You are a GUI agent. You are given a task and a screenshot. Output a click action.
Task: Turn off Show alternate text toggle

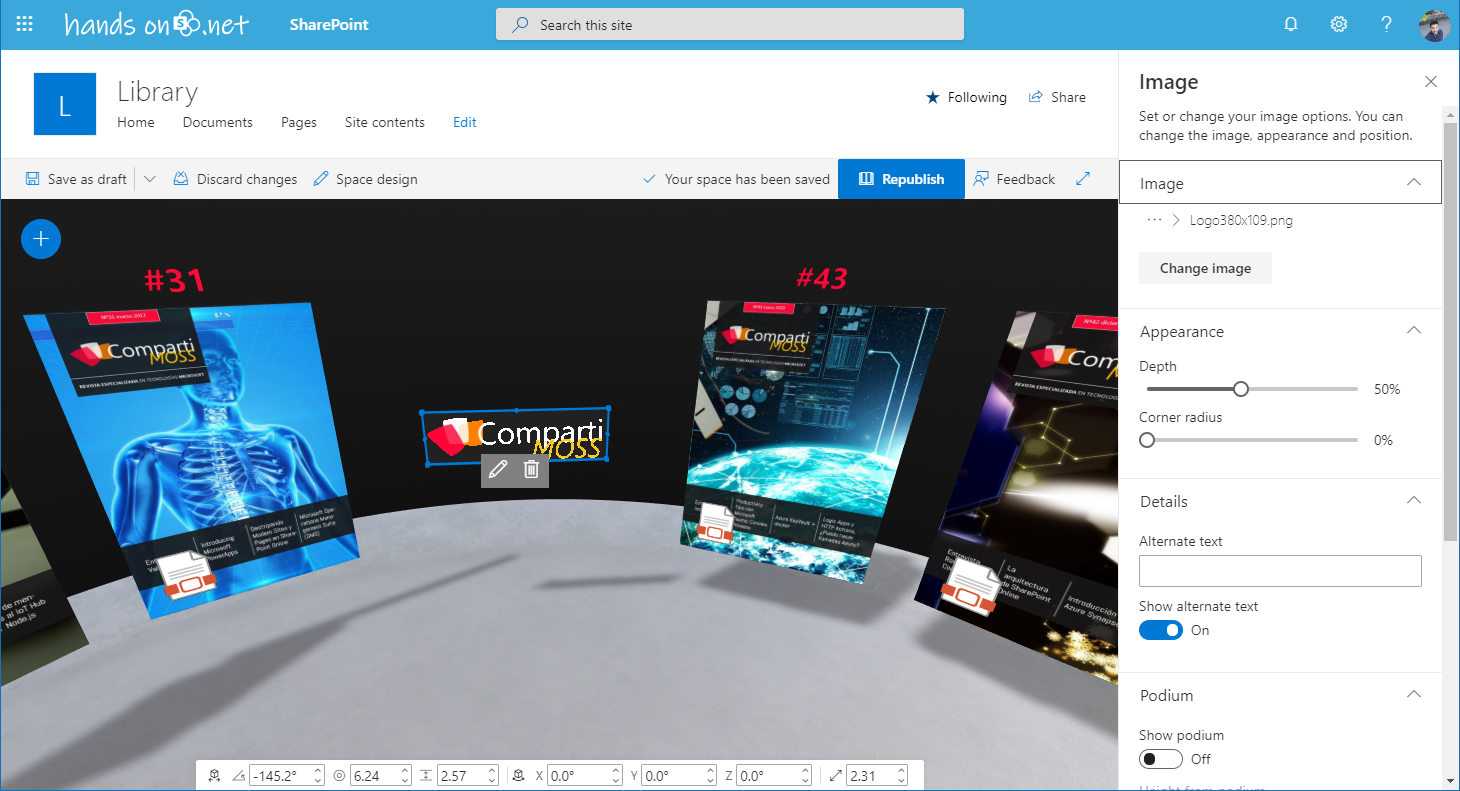[1161, 630]
